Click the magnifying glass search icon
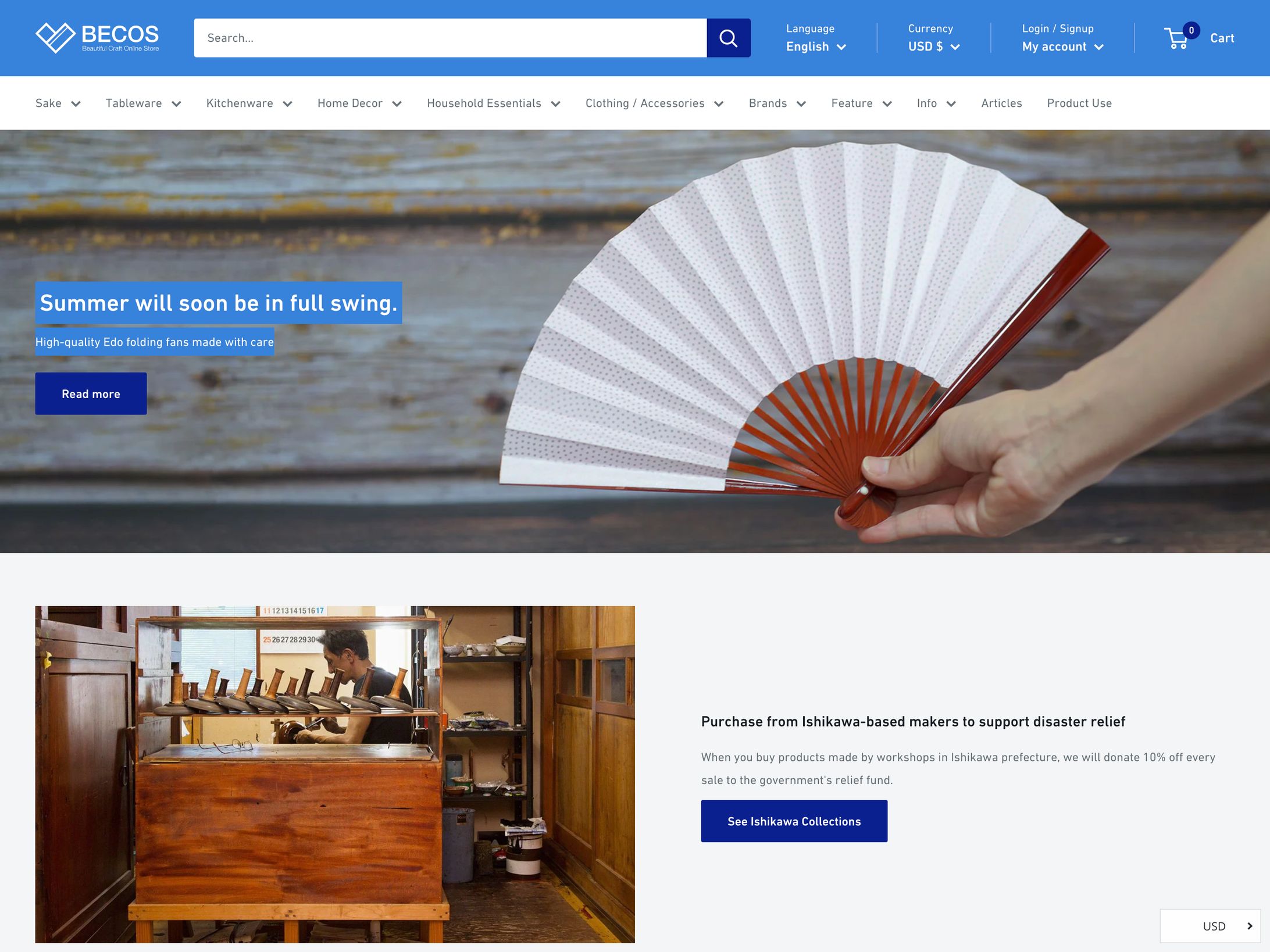Image resolution: width=1270 pixels, height=952 pixels. point(728,38)
